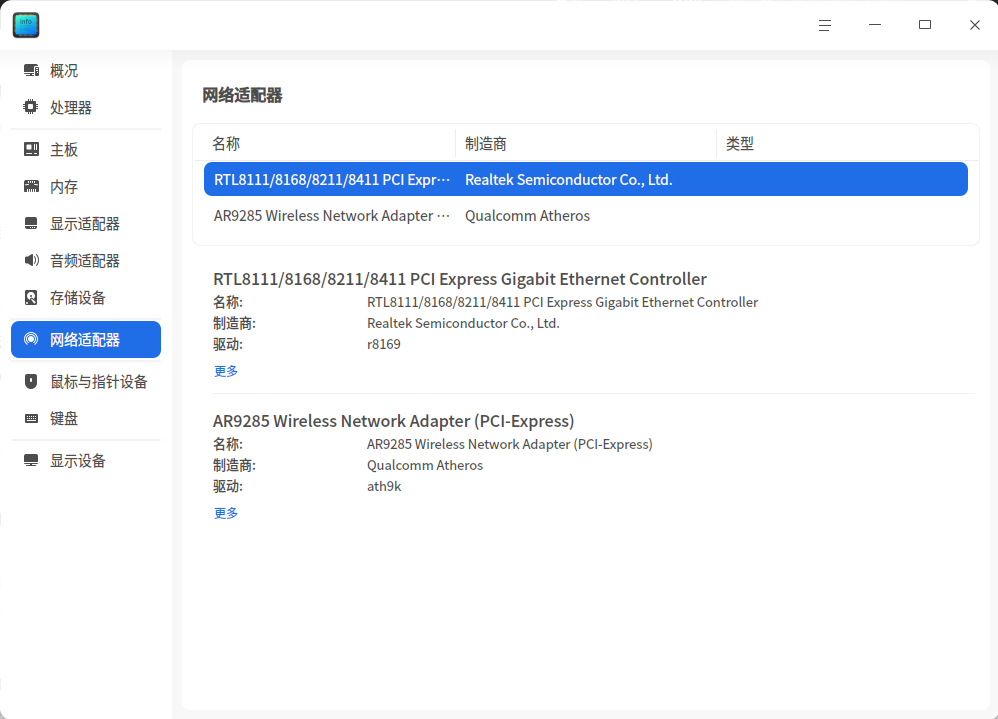Show 显示适配器 details
This screenshot has height=719, width=998.
86,223
